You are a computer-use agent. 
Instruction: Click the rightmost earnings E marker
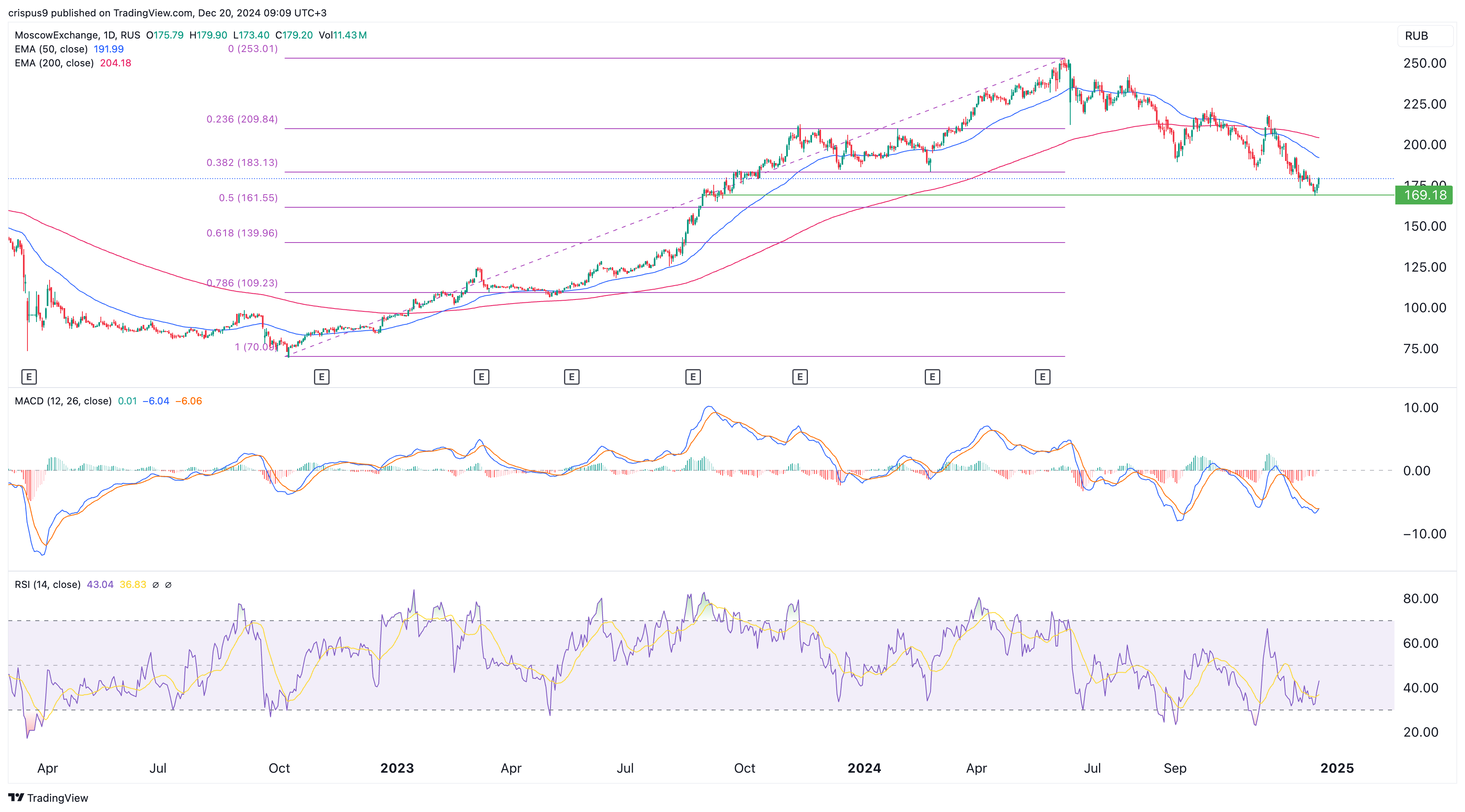coord(1042,376)
